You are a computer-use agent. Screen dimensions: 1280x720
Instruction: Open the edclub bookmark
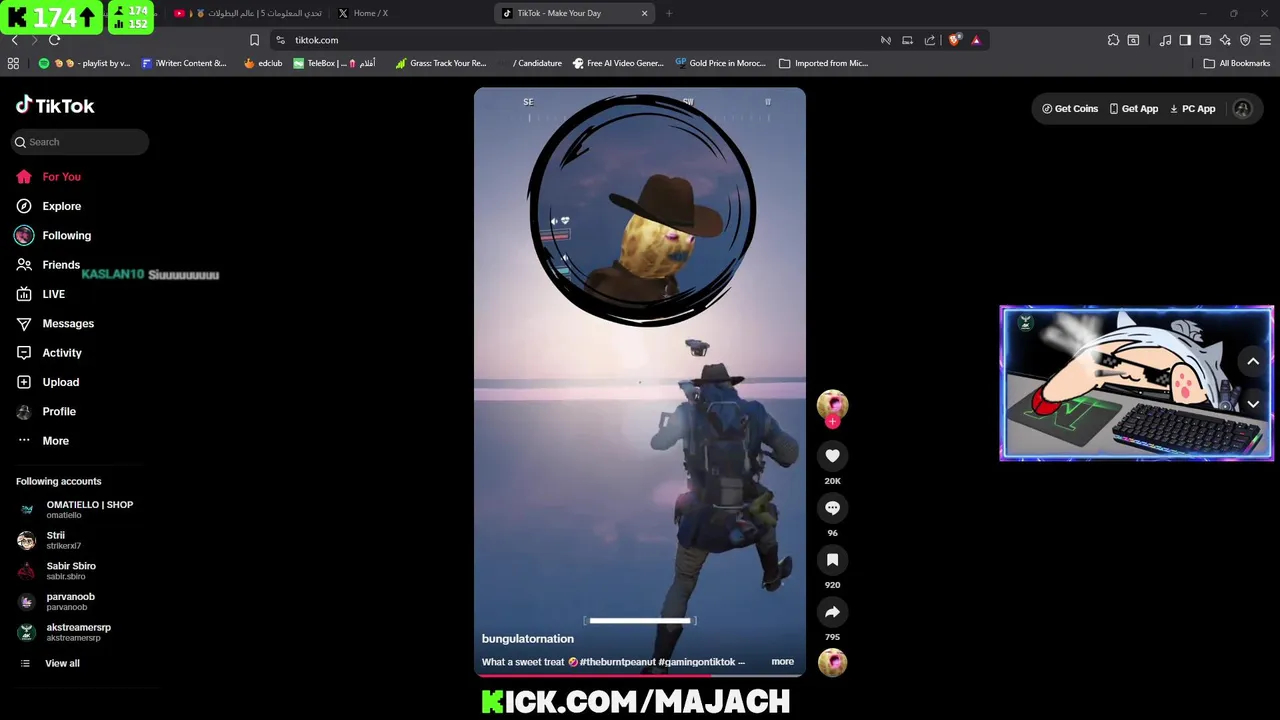point(263,63)
